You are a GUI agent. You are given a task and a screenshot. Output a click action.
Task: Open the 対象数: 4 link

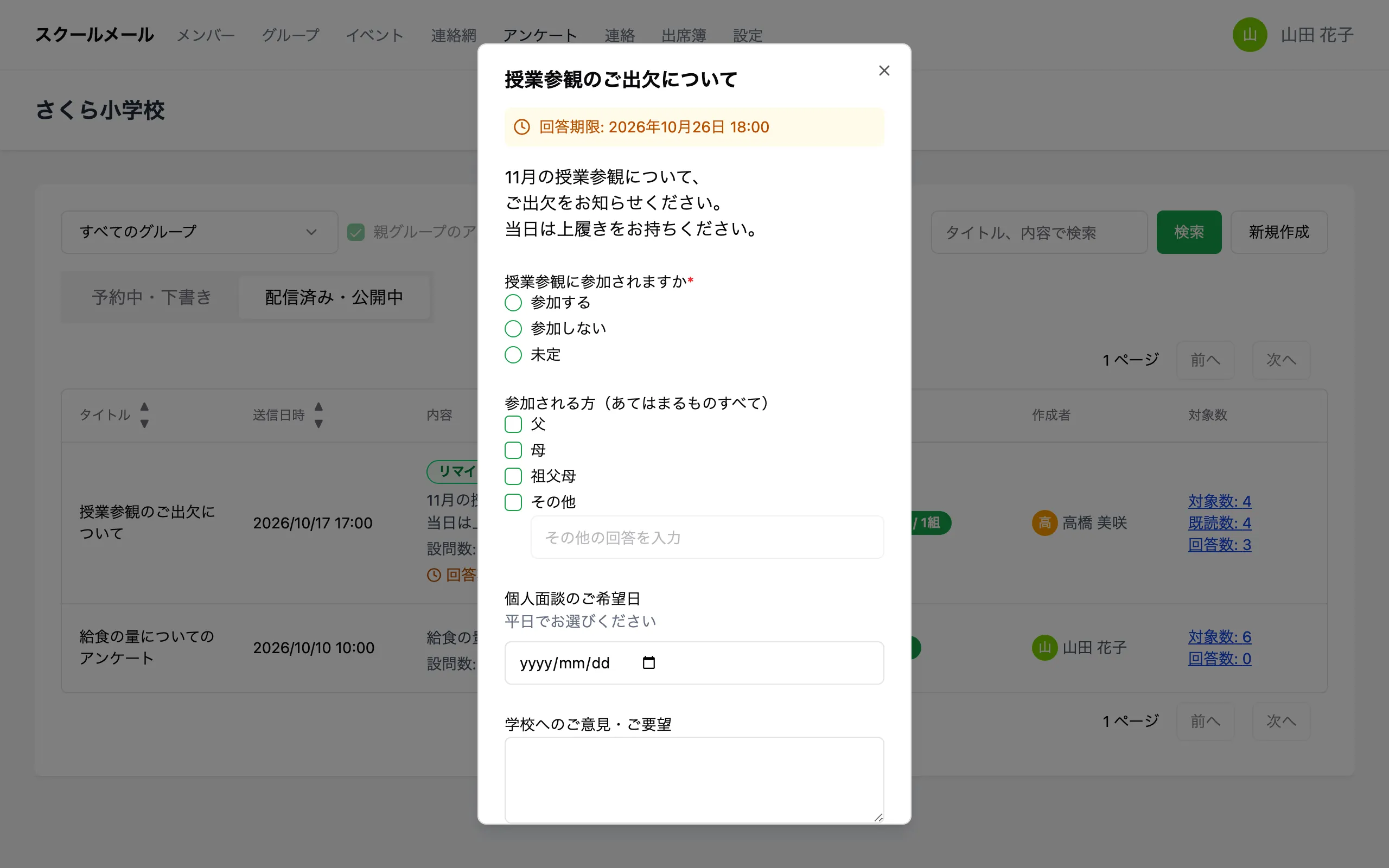(x=1220, y=501)
